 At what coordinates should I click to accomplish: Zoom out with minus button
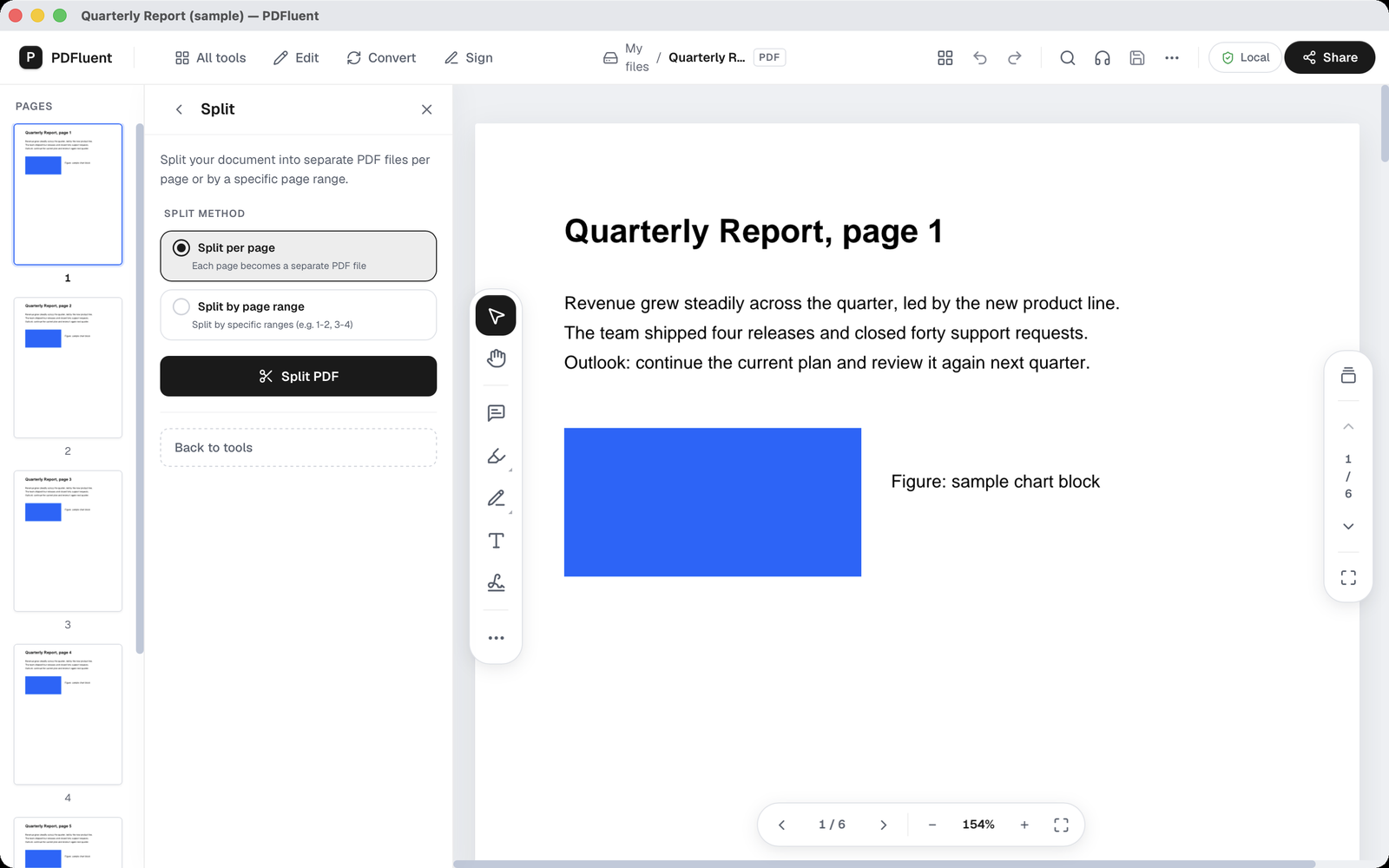pos(932,825)
